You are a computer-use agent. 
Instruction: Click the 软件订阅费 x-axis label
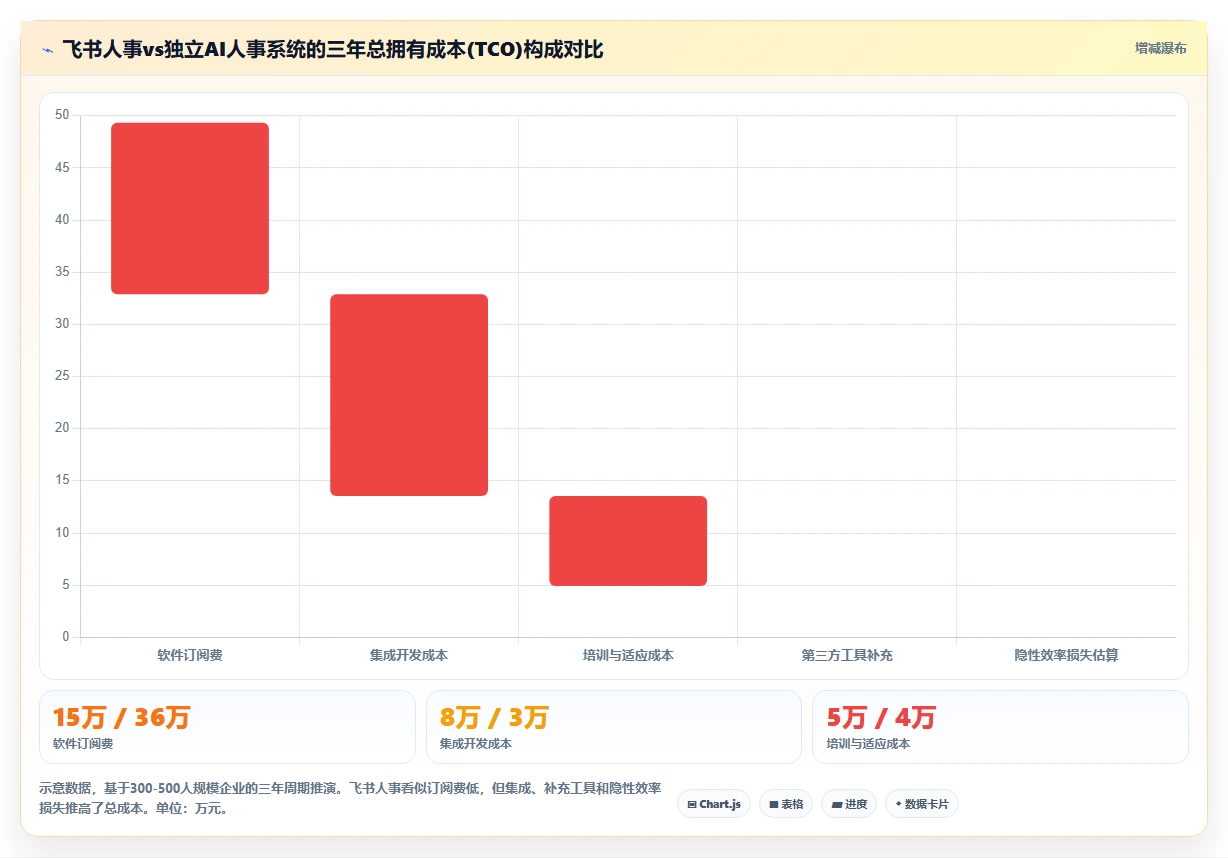[x=190, y=656]
